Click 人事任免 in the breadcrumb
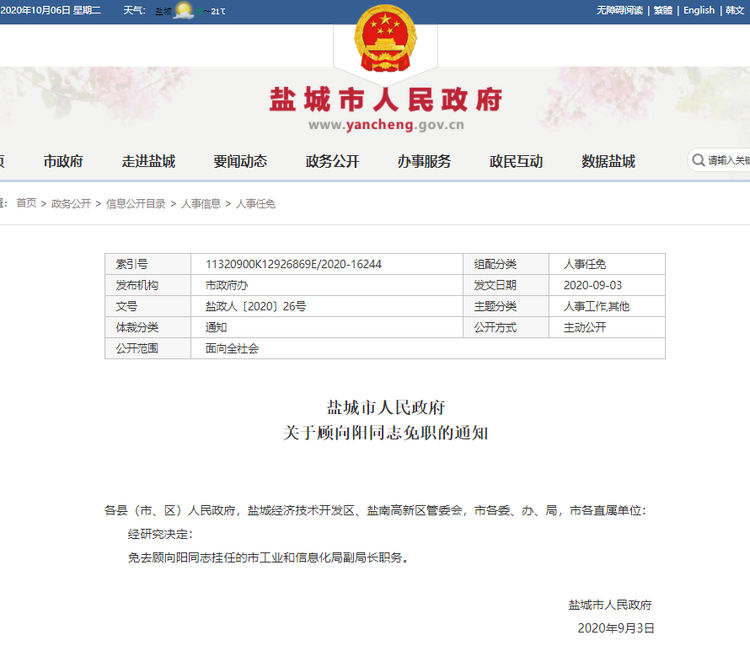The width and height of the screenshot is (750, 646). click(255, 204)
